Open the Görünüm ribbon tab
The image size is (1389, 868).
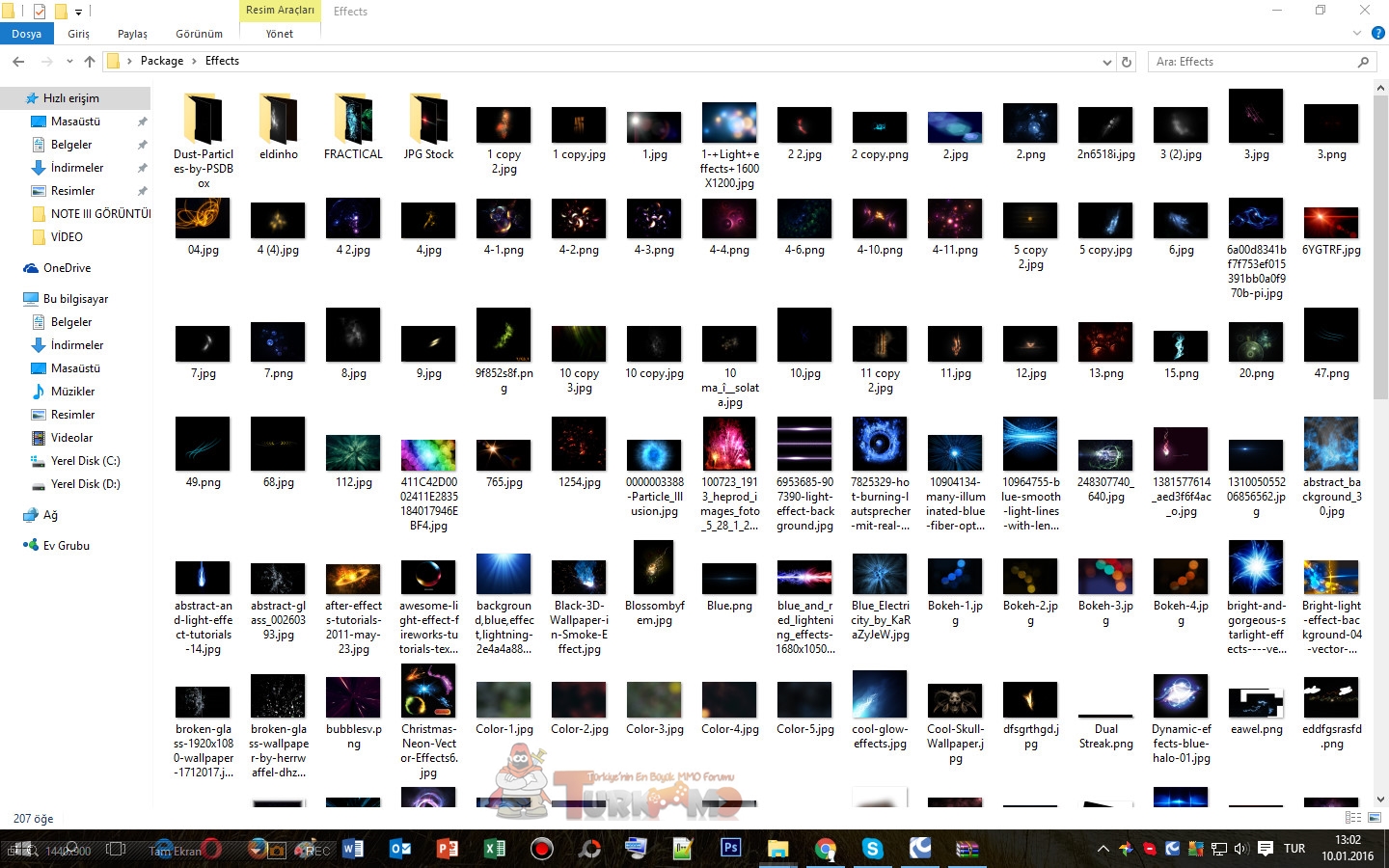(x=199, y=34)
